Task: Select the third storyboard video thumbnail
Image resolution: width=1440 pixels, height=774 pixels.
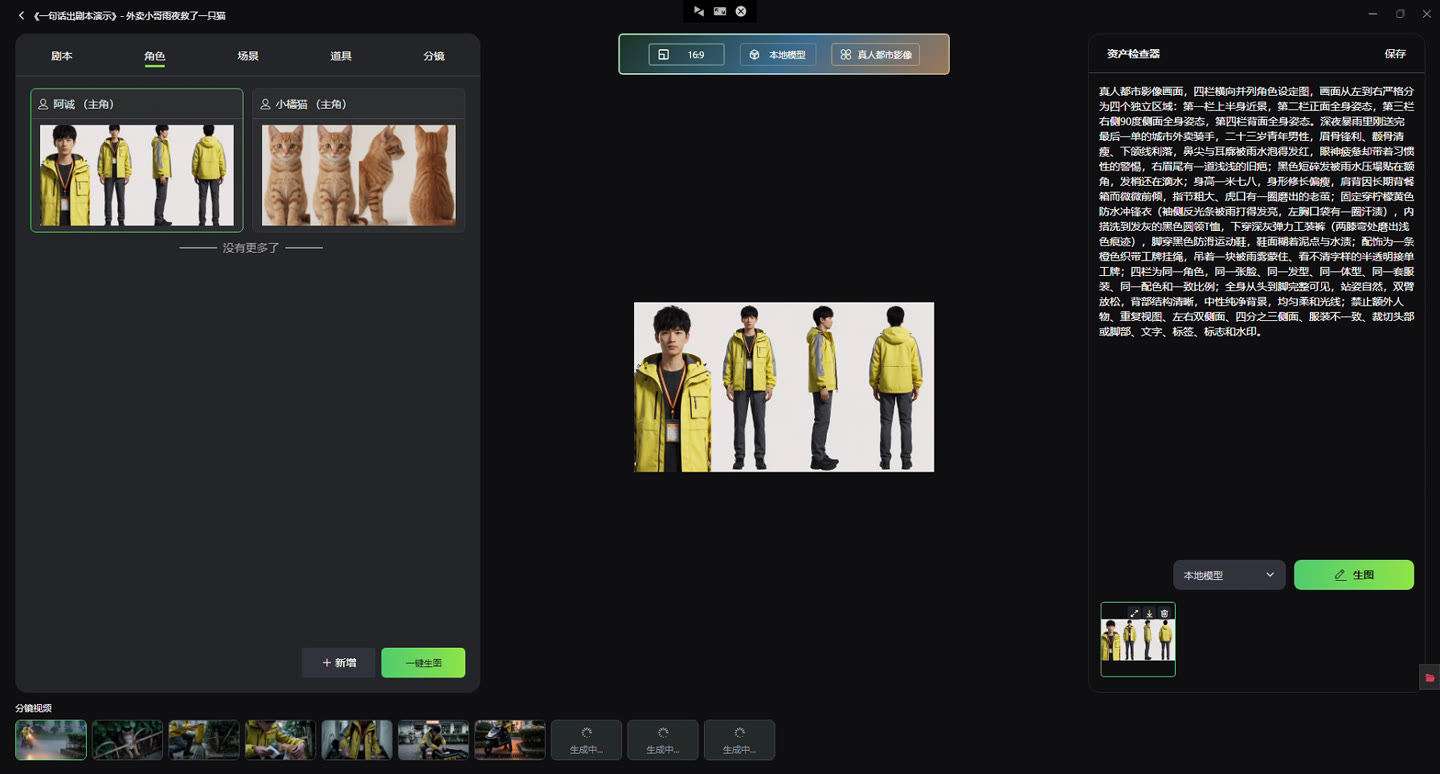Action: click(x=204, y=740)
